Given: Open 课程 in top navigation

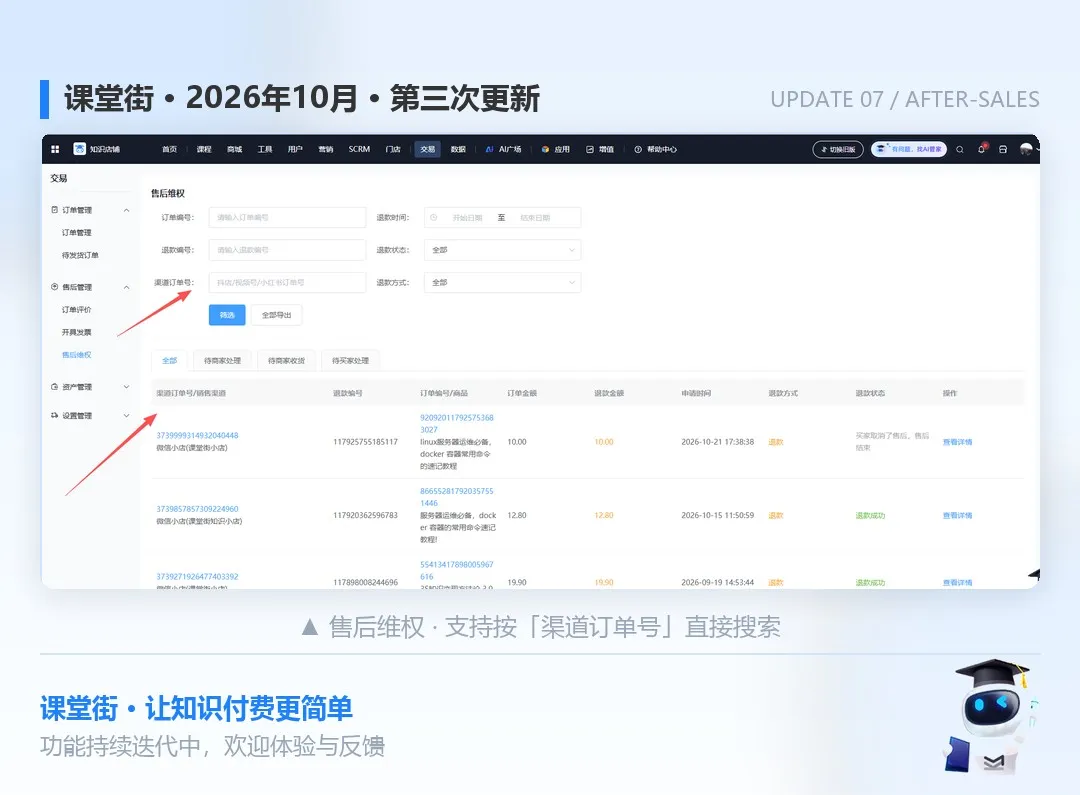Looking at the screenshot, I should tap(204, 149).
